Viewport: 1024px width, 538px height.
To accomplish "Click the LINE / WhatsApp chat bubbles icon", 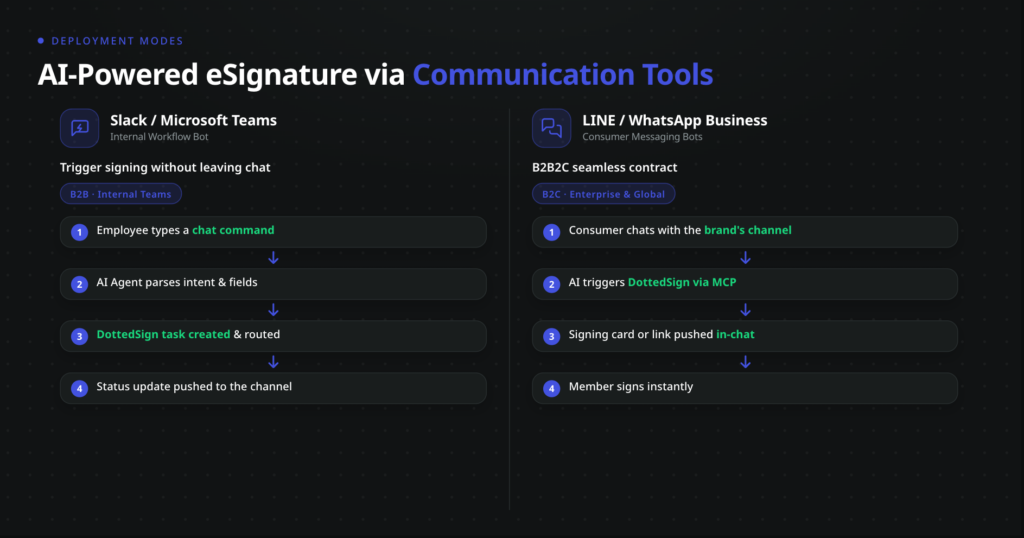I will pyautogui.click(x=551, y=128).
